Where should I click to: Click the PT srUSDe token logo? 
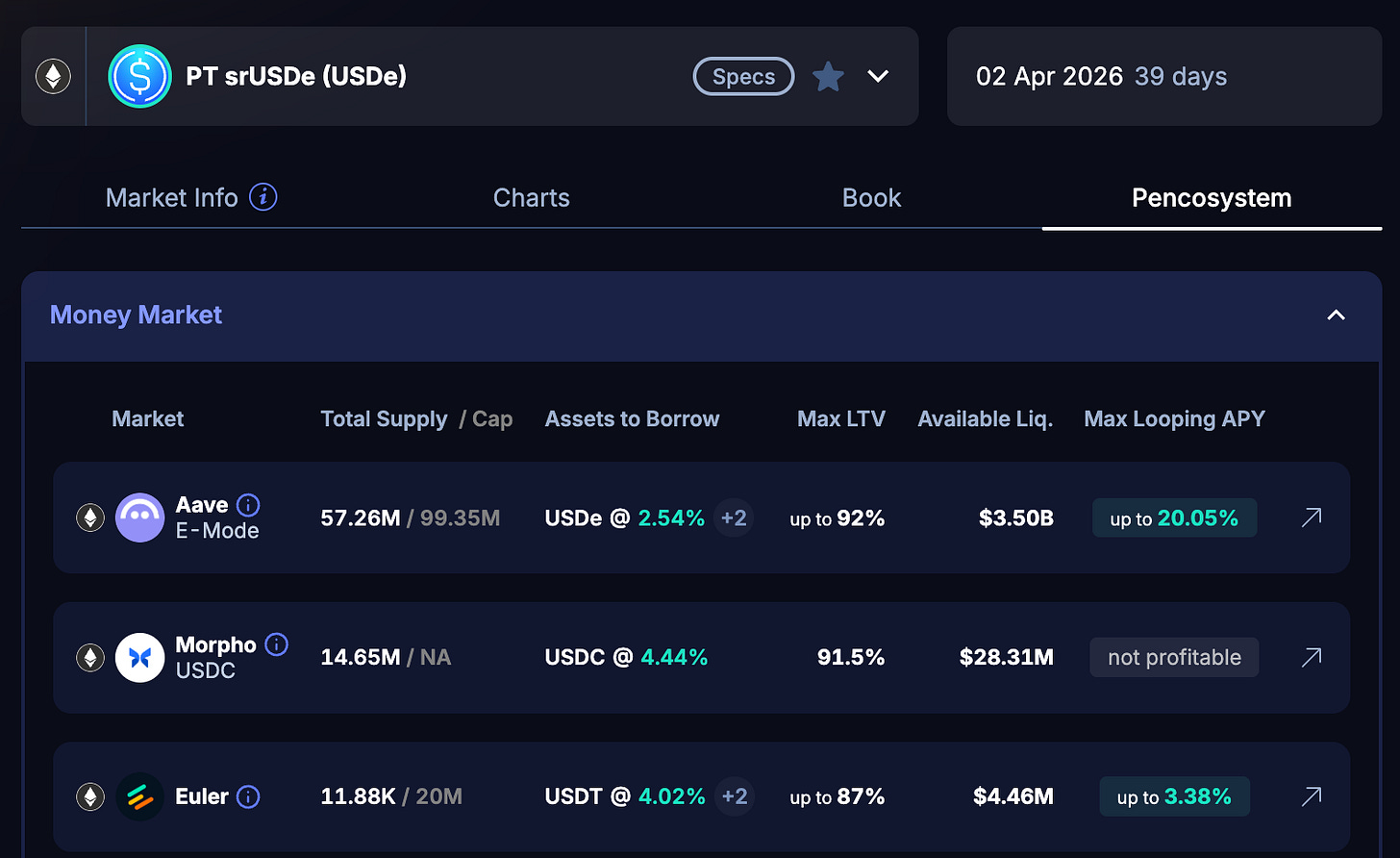point(139,76)
